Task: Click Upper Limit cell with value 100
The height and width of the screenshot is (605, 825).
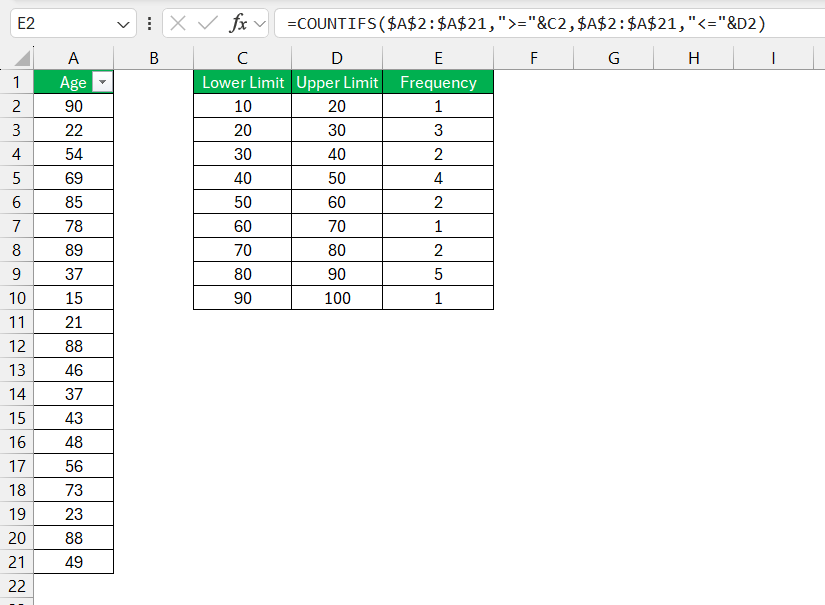Action: click(337, 298)
